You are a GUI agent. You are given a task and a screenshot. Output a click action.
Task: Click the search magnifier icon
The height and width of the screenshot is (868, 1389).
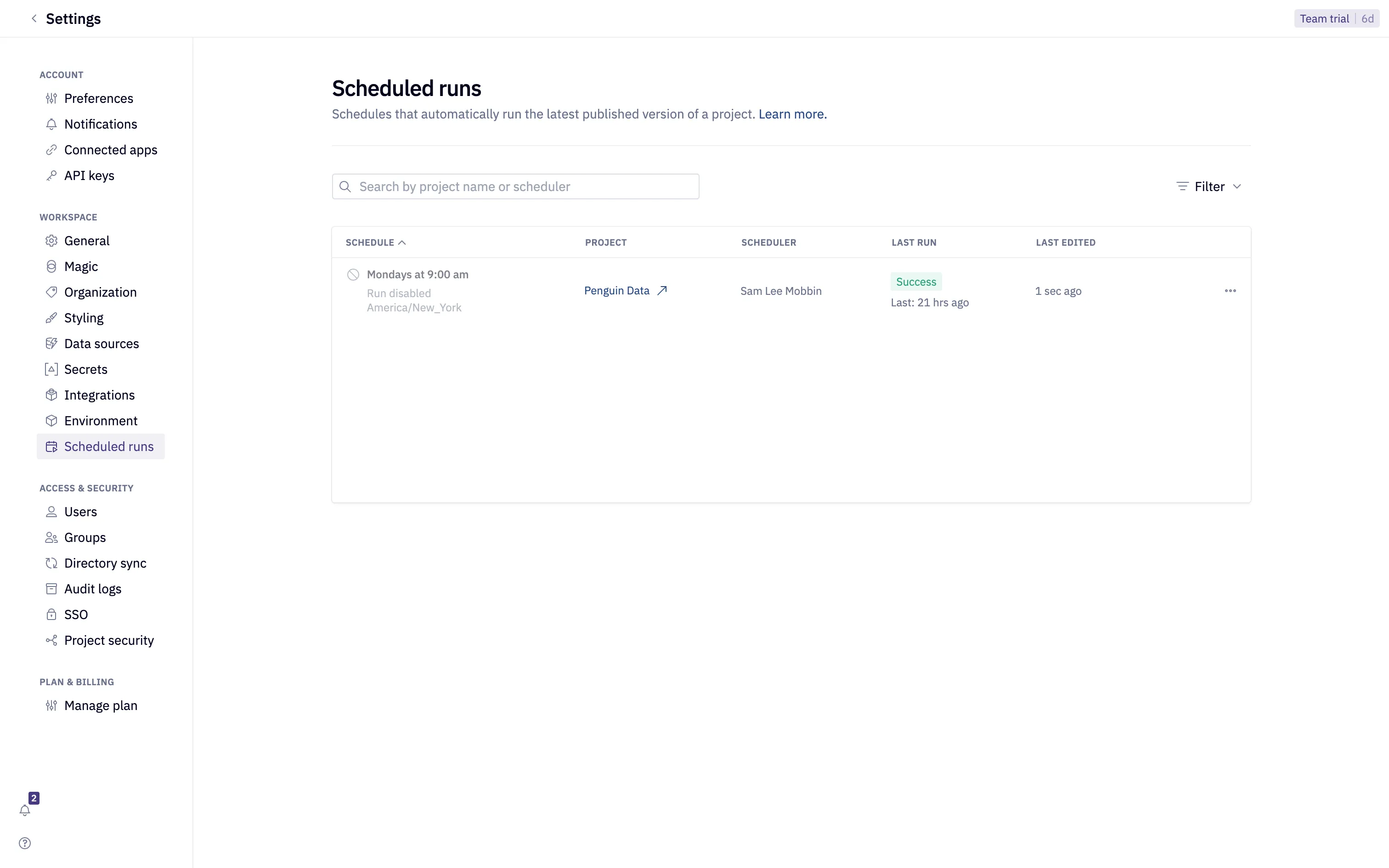pos(345,186)
